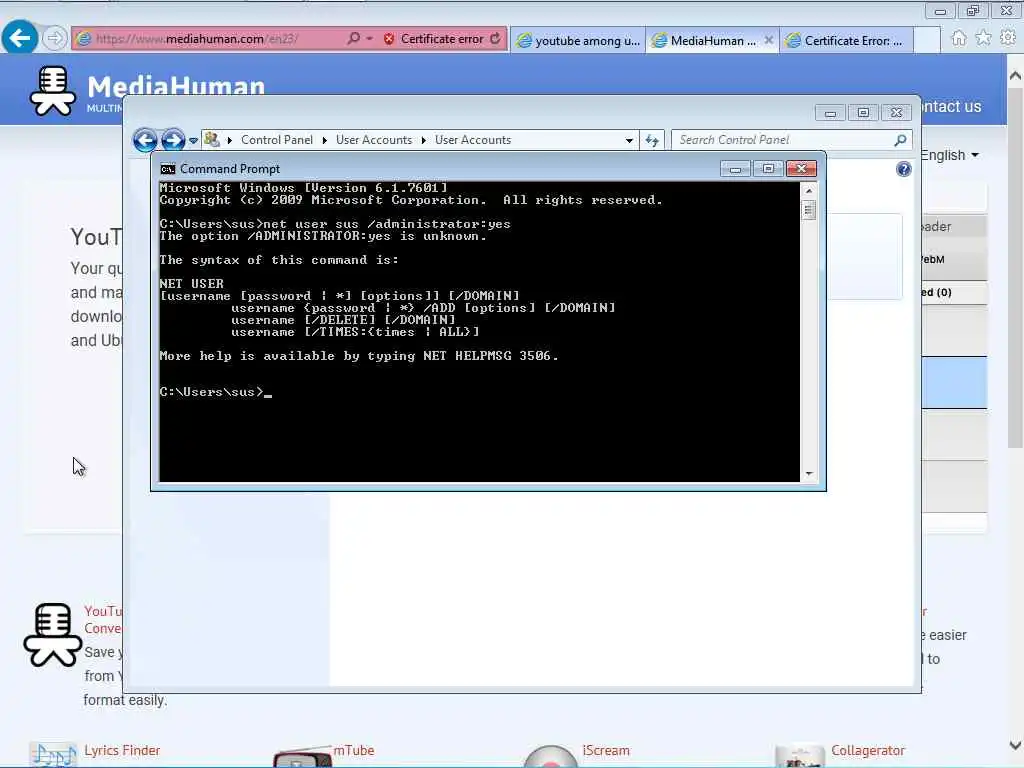1024x768 pixels.
Task: Click first User Accounts breadcrumb item
Action: point(374,140)
